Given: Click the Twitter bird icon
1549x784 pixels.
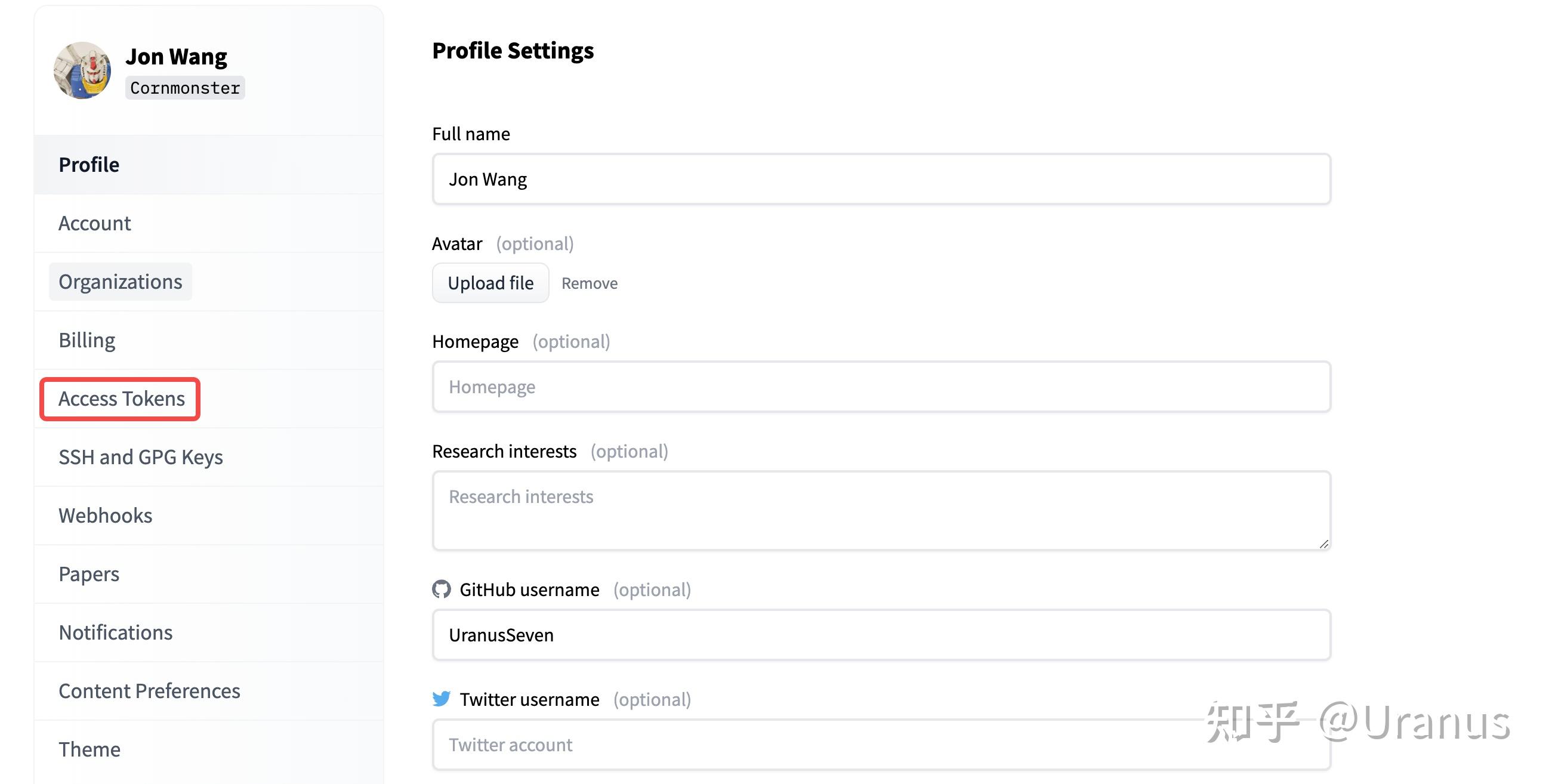Looking at the screenshot, I should [442, 699].
